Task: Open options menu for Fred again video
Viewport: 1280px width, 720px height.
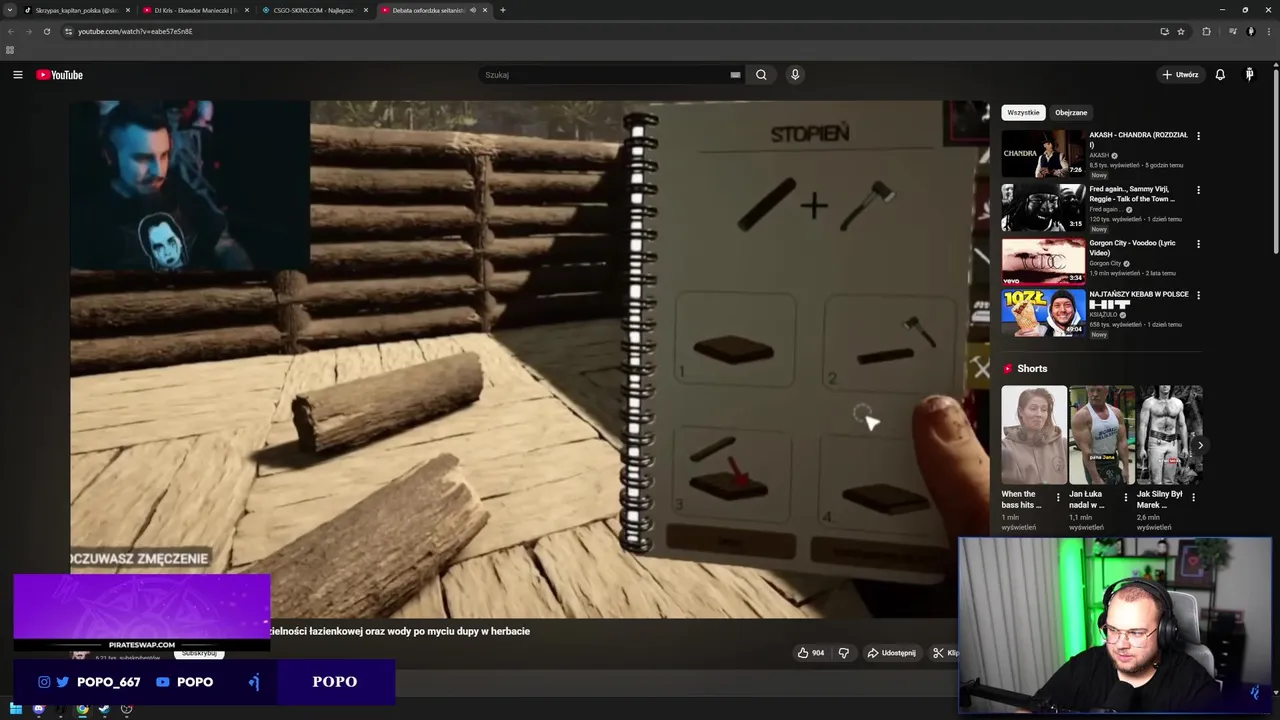Action: pos(1198,190)
